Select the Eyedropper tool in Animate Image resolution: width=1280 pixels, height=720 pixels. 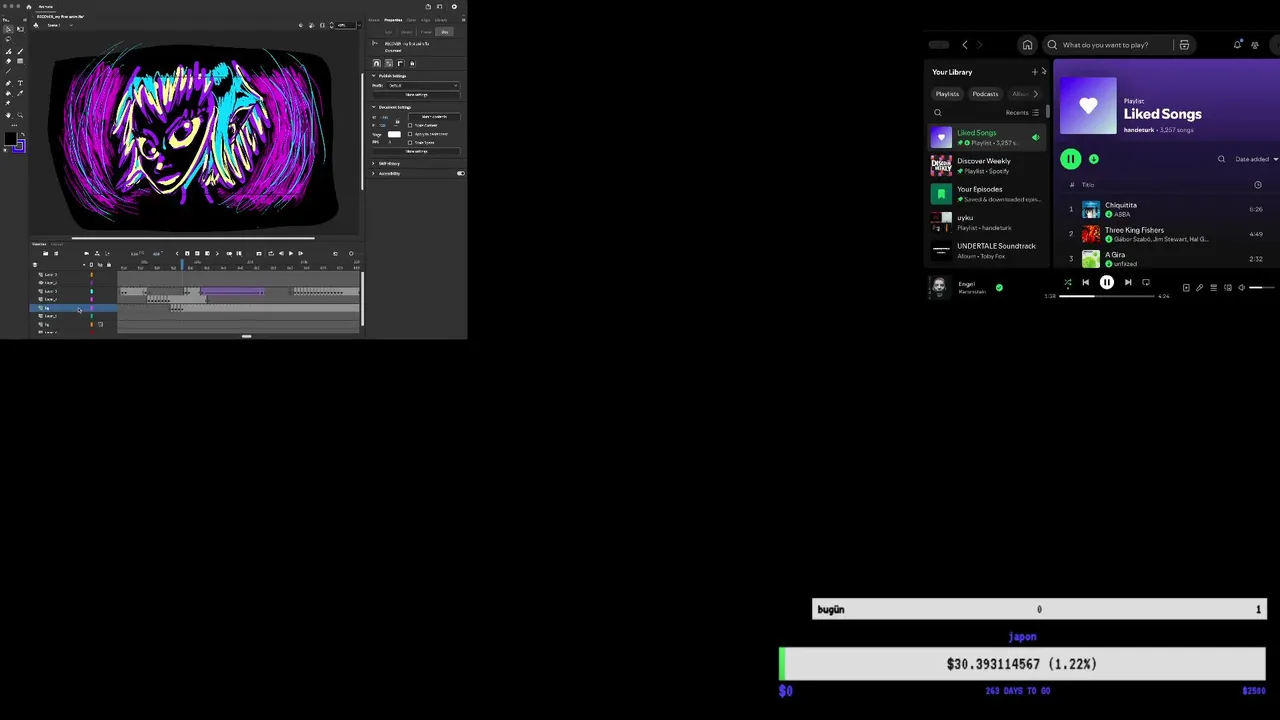tap(20, 93)
